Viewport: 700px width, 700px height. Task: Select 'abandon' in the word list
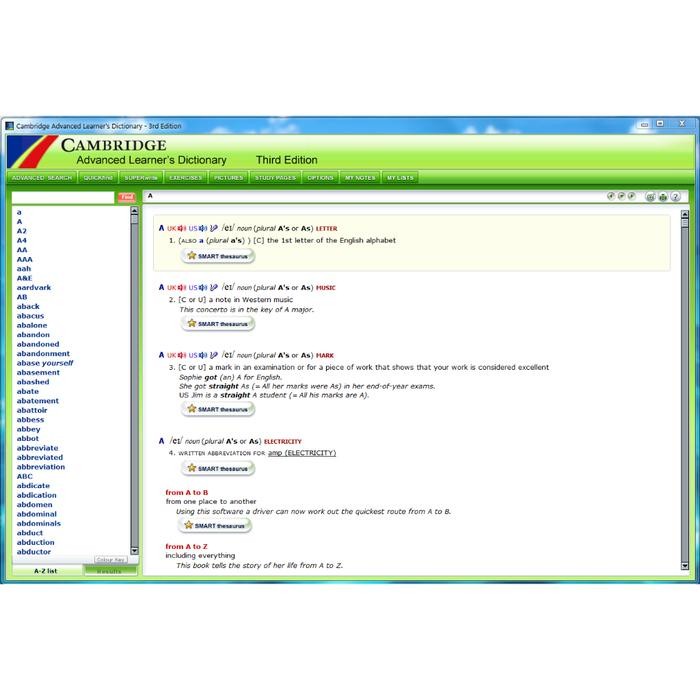33,334
